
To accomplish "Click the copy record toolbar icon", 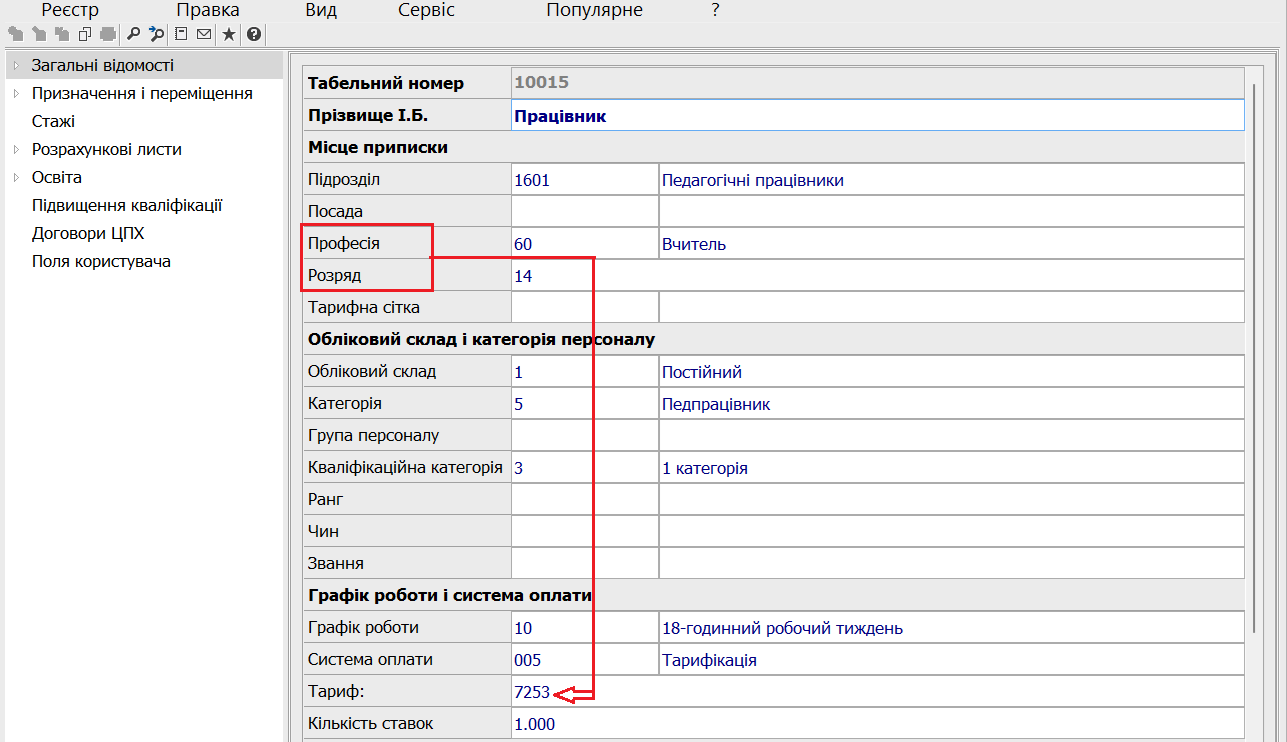I will pos(84,34).
